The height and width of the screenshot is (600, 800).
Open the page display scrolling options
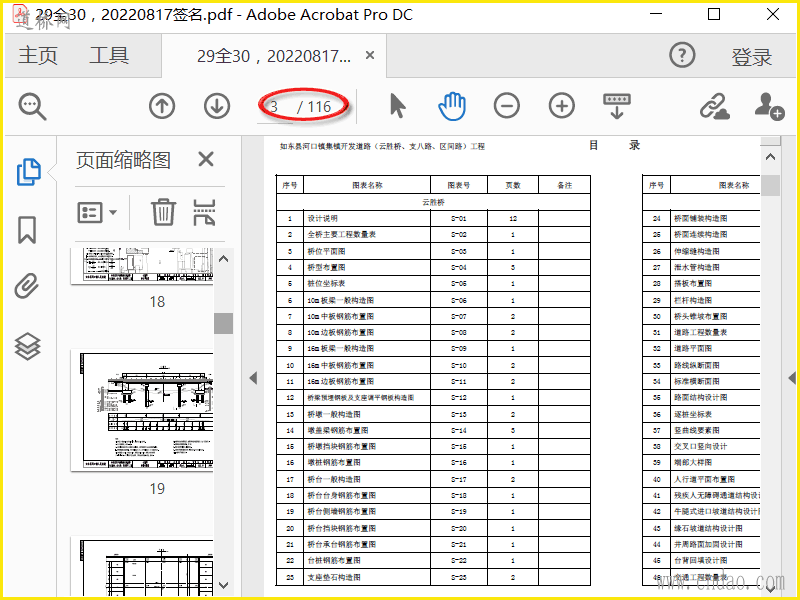617,105
